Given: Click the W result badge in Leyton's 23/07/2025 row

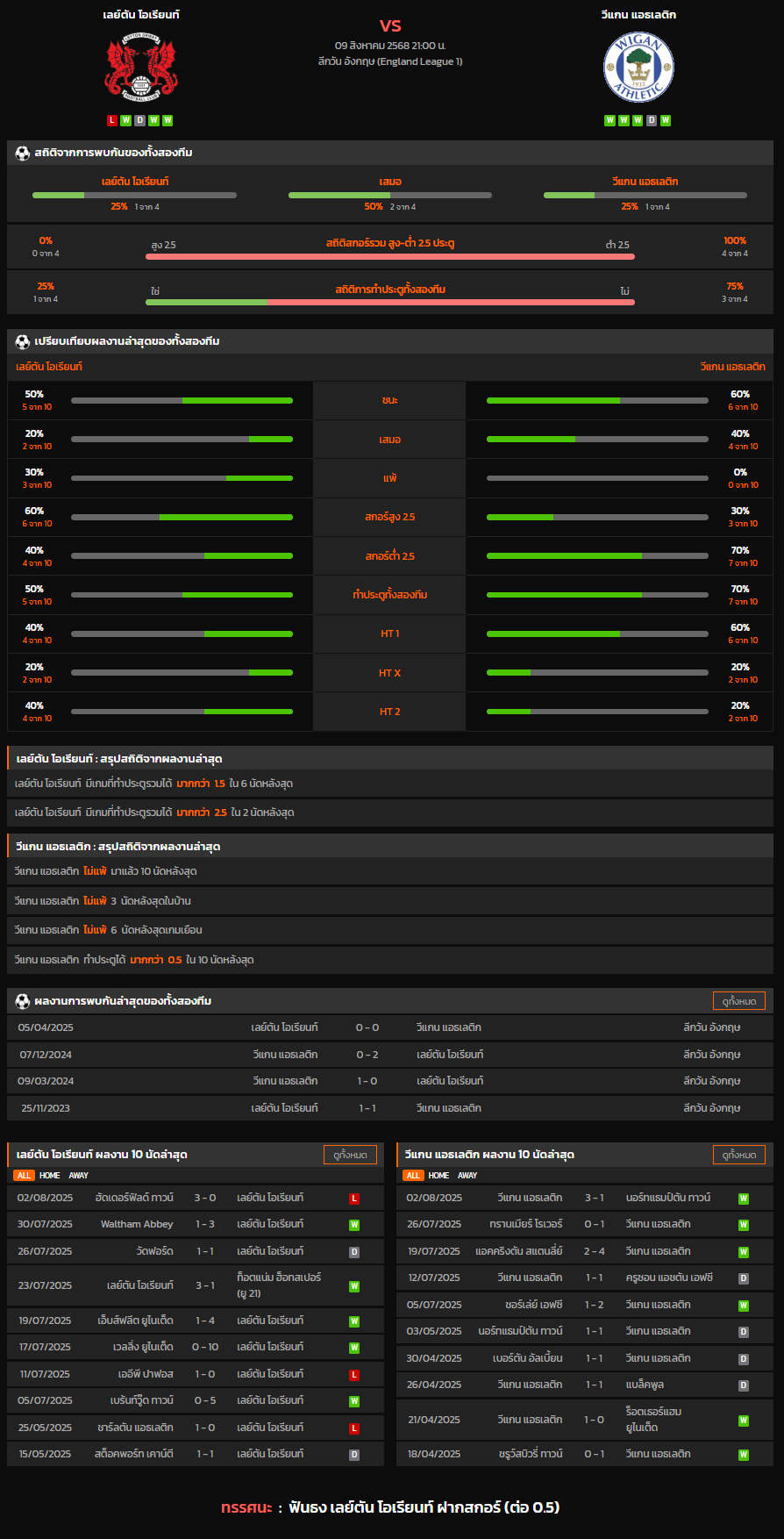Looking at the screenshot, I should pyautogui.click(x=354, y=1286).
